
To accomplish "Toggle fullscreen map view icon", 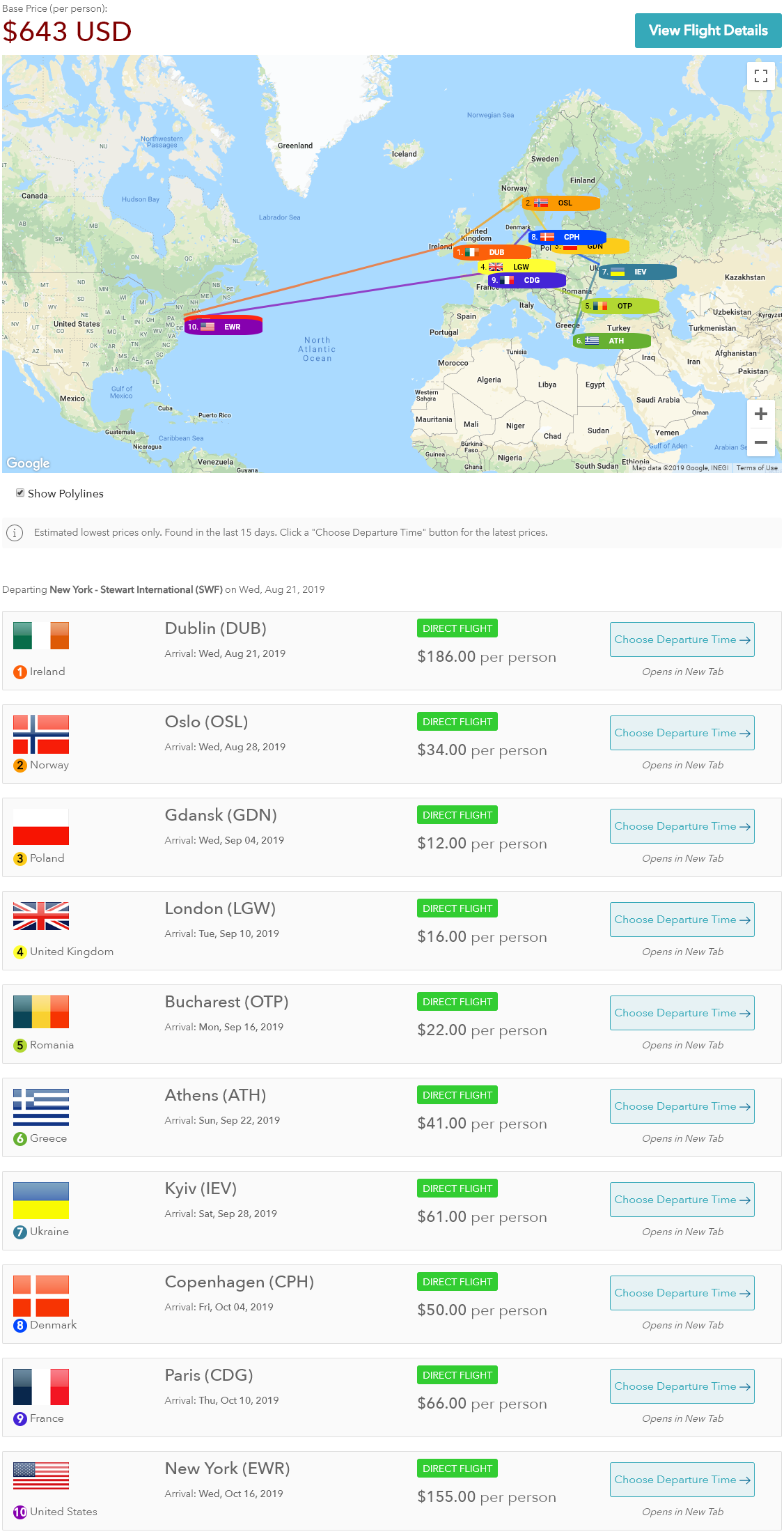I will pos(761,75).
